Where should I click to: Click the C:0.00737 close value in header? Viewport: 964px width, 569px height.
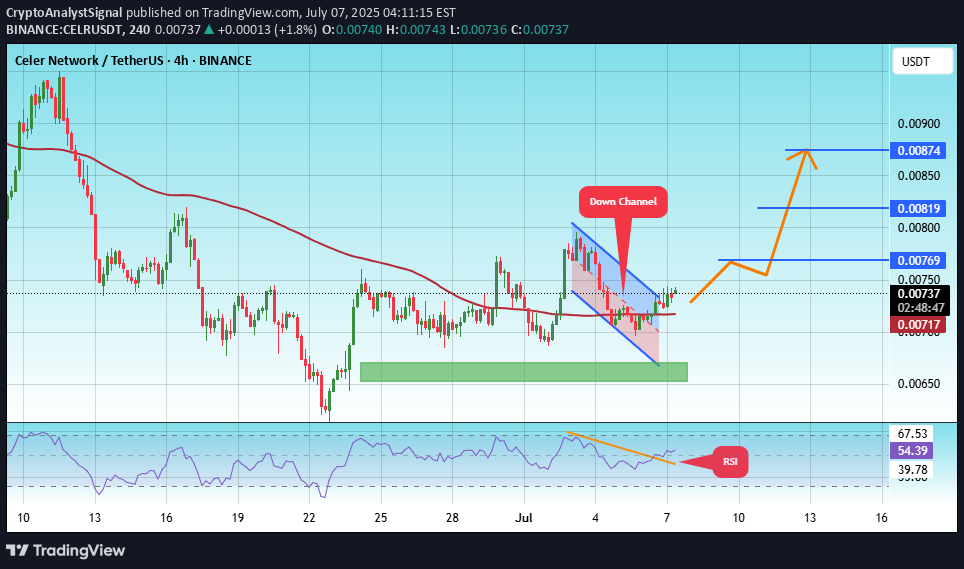tap(540, 29)
